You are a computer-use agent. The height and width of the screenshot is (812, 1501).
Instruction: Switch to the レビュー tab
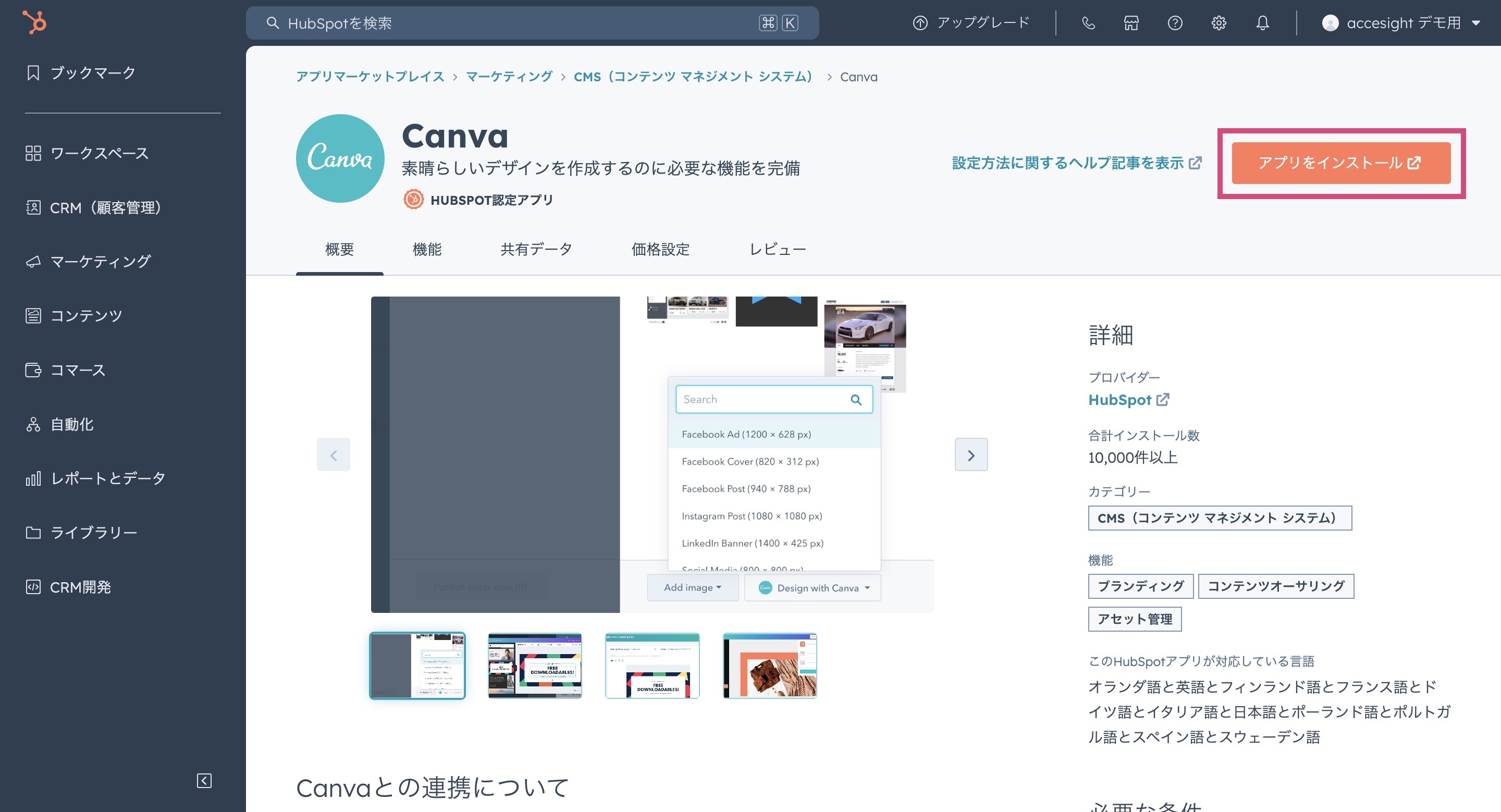[777, 250]
